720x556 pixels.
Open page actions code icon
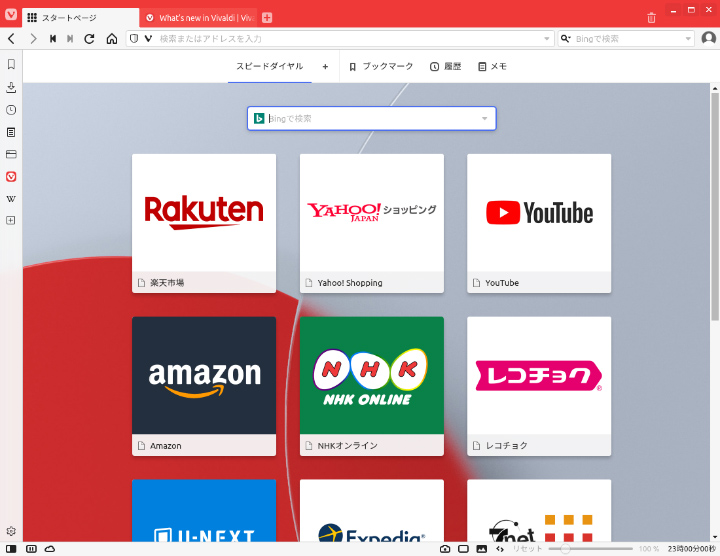pyautogui.click(x=500, y=549)
